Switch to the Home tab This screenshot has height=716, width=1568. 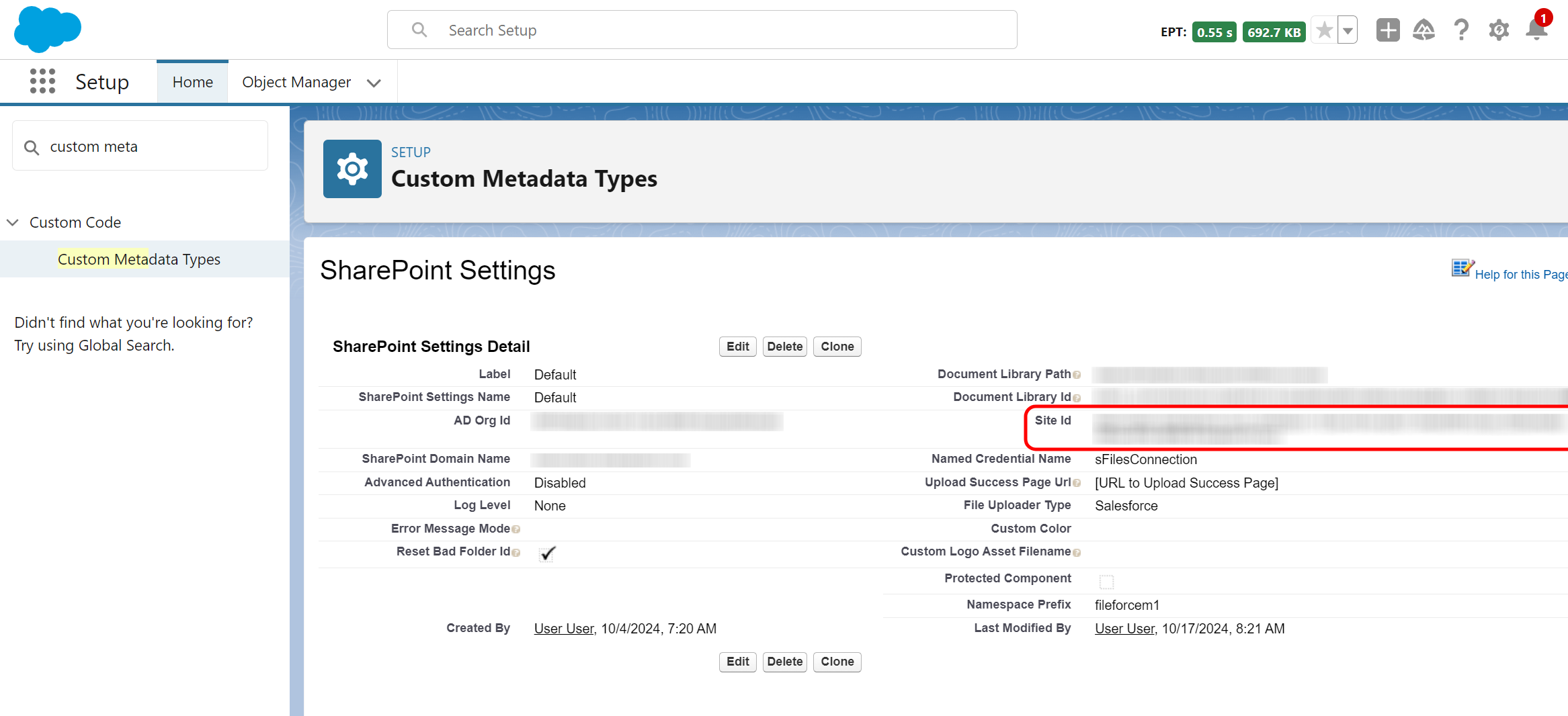[x=193, y=82]
